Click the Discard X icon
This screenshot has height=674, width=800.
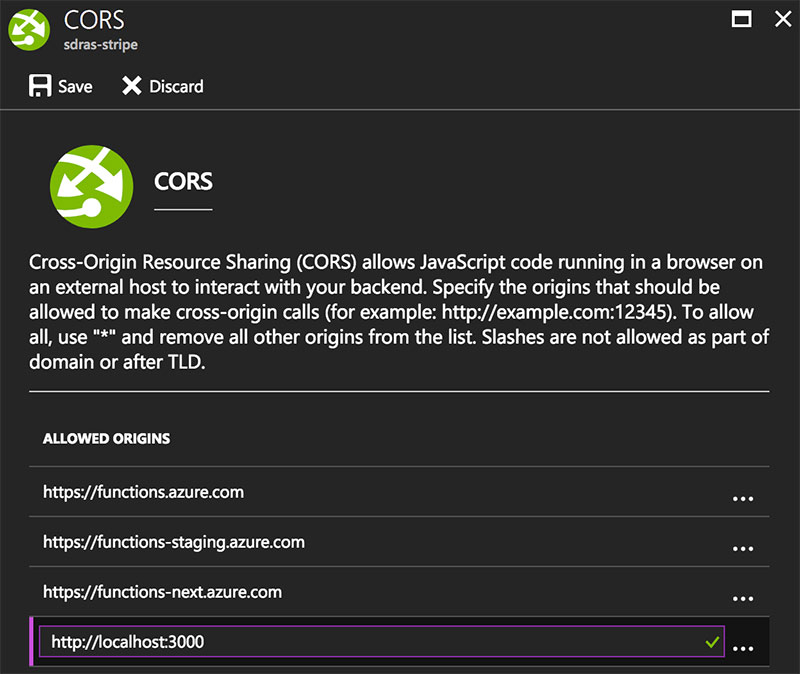(132, 86)
